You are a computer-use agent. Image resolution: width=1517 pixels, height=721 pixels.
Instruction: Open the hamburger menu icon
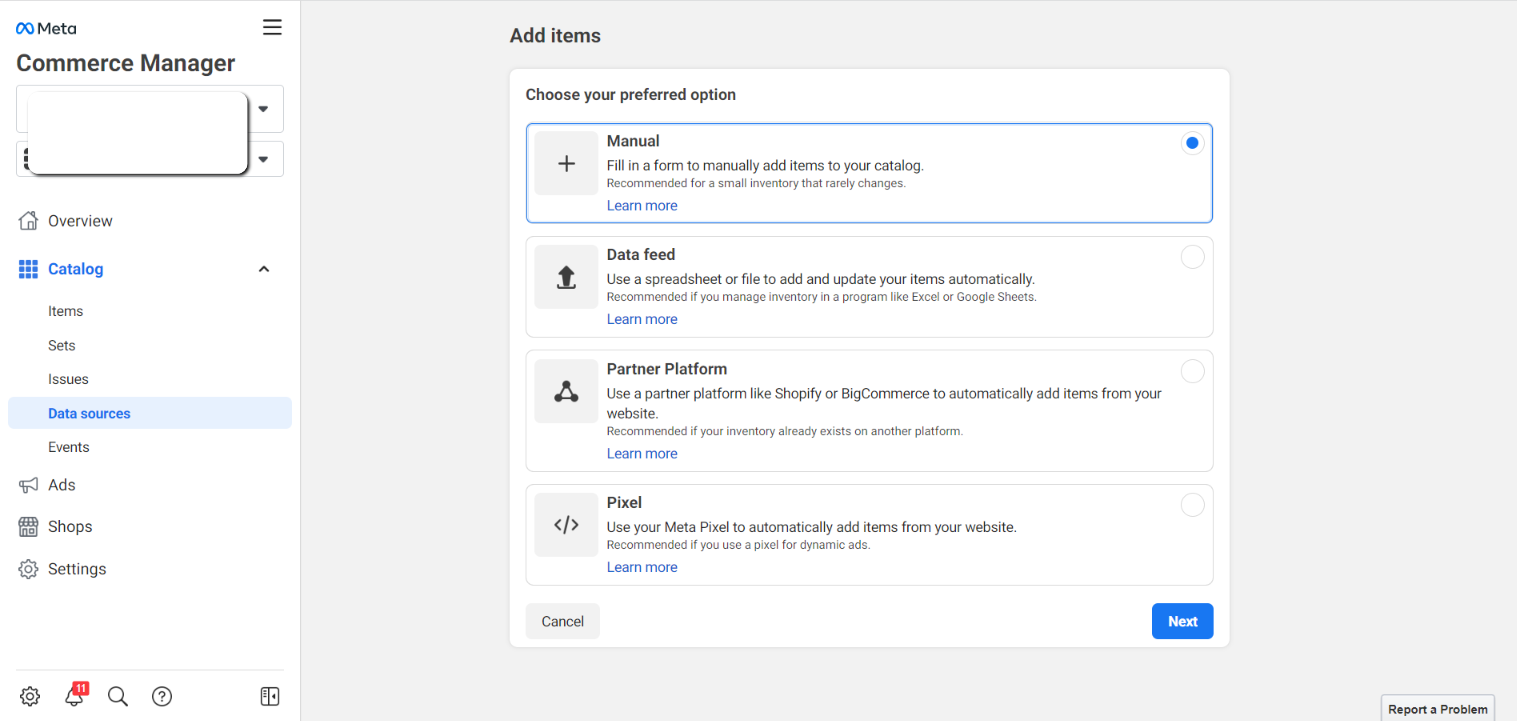(272, 27)
